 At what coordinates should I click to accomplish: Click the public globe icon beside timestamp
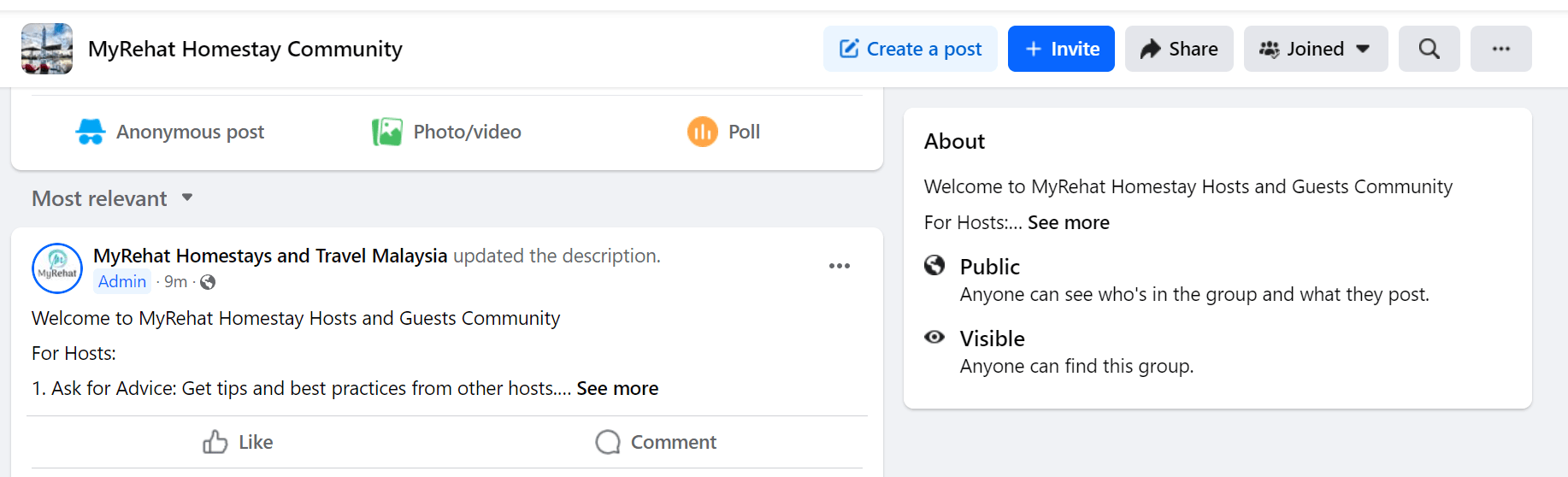[208, 282]
